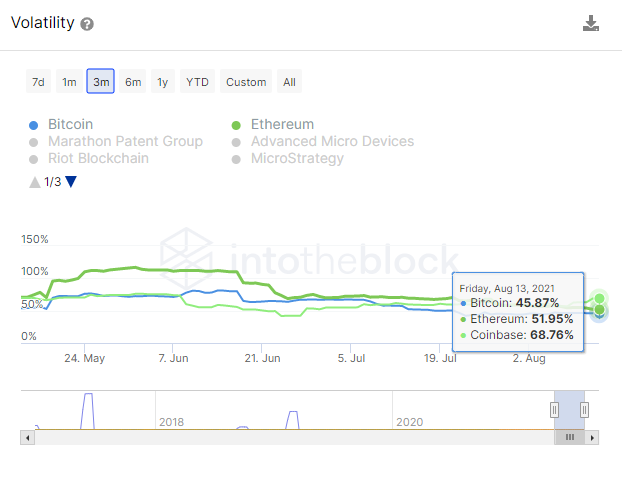Image resolution: width=622 pixels, height=493 pixels.
Task: Go to next legend page arrow
Action: pos(71,182)
